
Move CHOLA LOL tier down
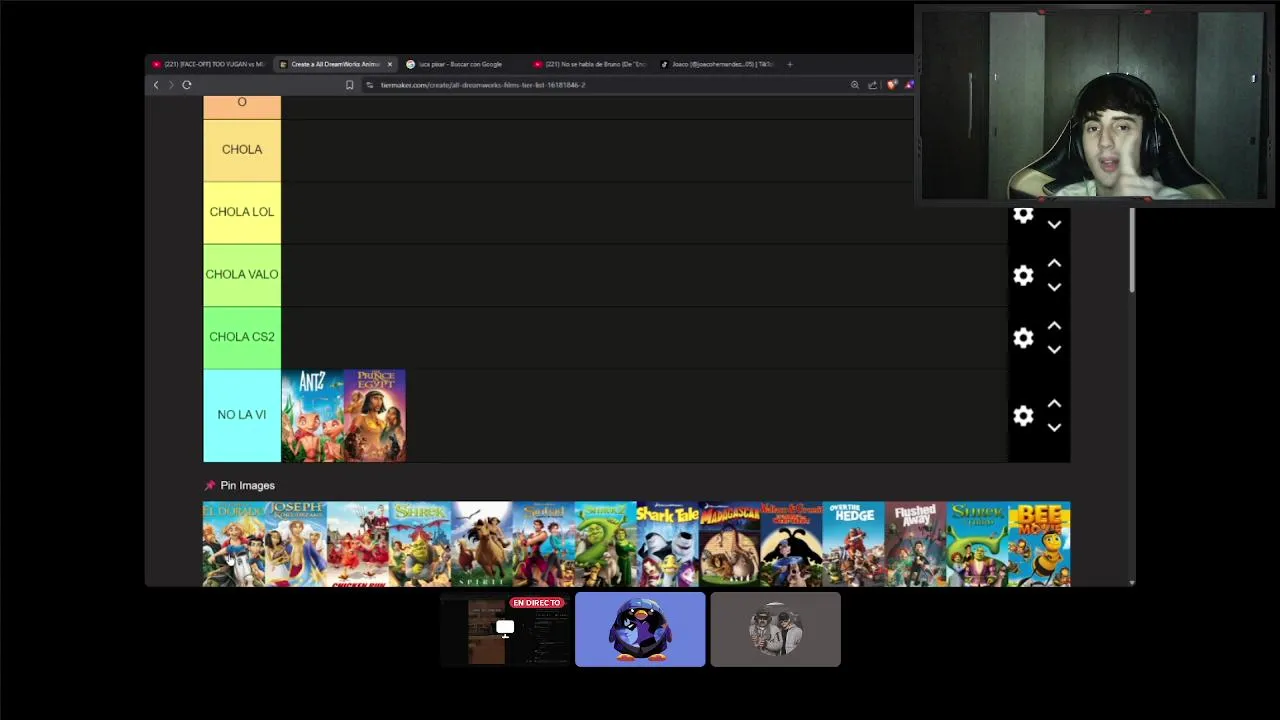(x=1054, y=225)
